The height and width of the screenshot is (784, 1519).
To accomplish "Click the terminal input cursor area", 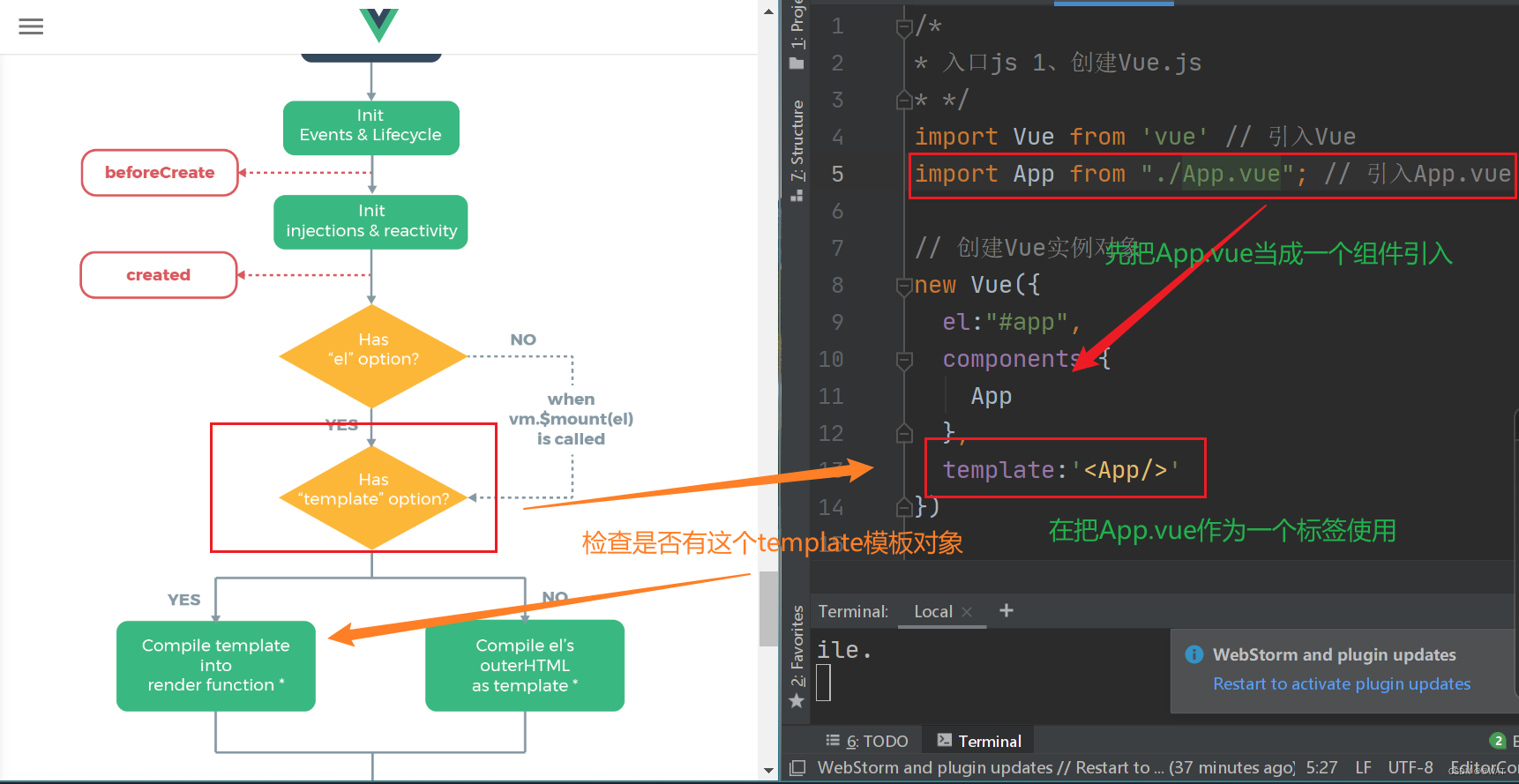I will [823, 683].
